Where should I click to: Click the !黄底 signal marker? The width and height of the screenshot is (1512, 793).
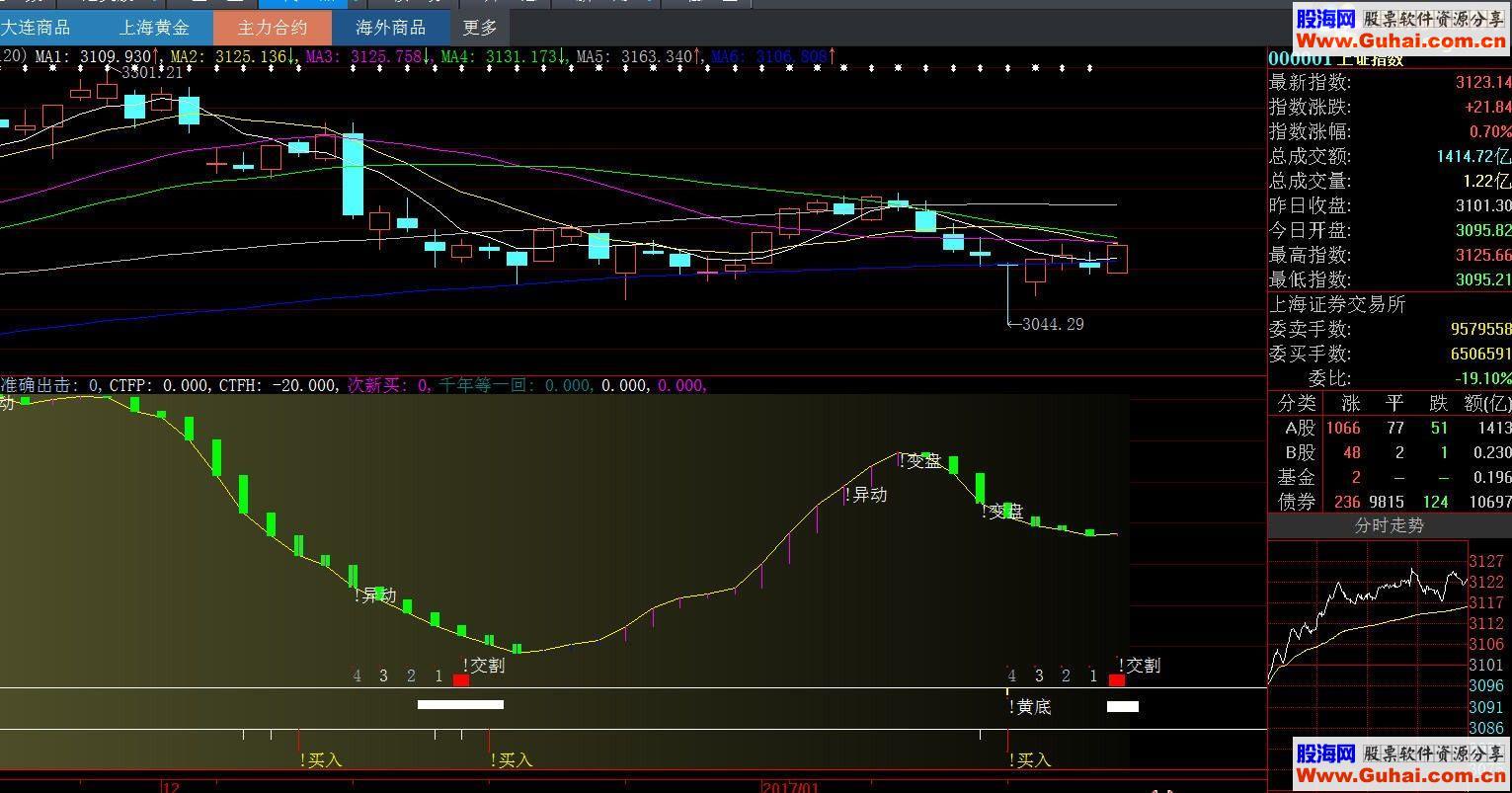coord(1030,706)
